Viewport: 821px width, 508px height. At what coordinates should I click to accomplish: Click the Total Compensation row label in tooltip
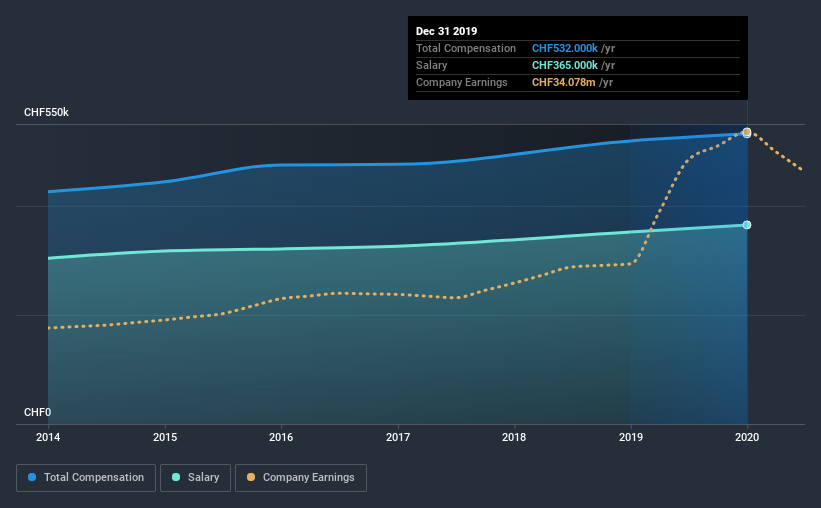tap(466, 48)
